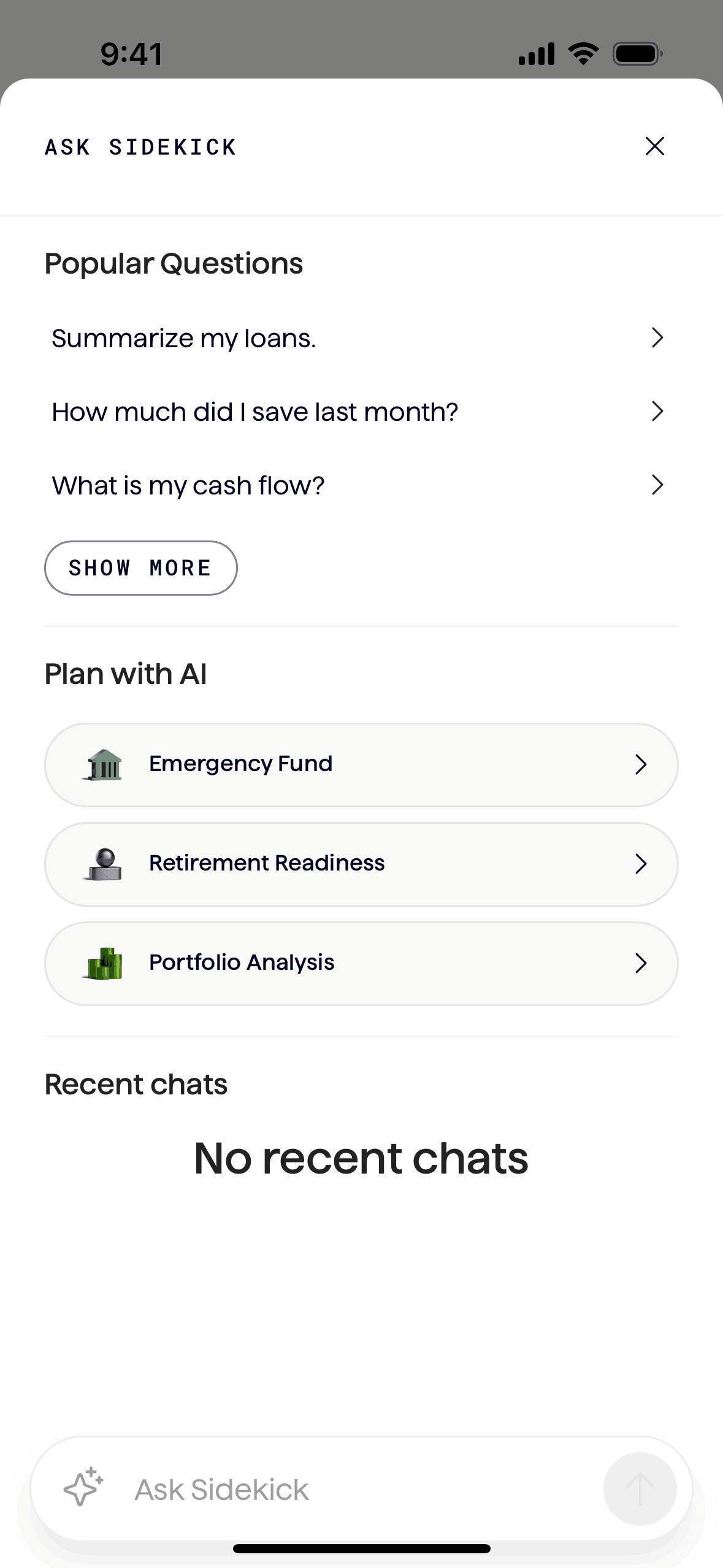Open chevron beside cash flow question
This screenshot has width=723, height=1568.
(657, 485)
